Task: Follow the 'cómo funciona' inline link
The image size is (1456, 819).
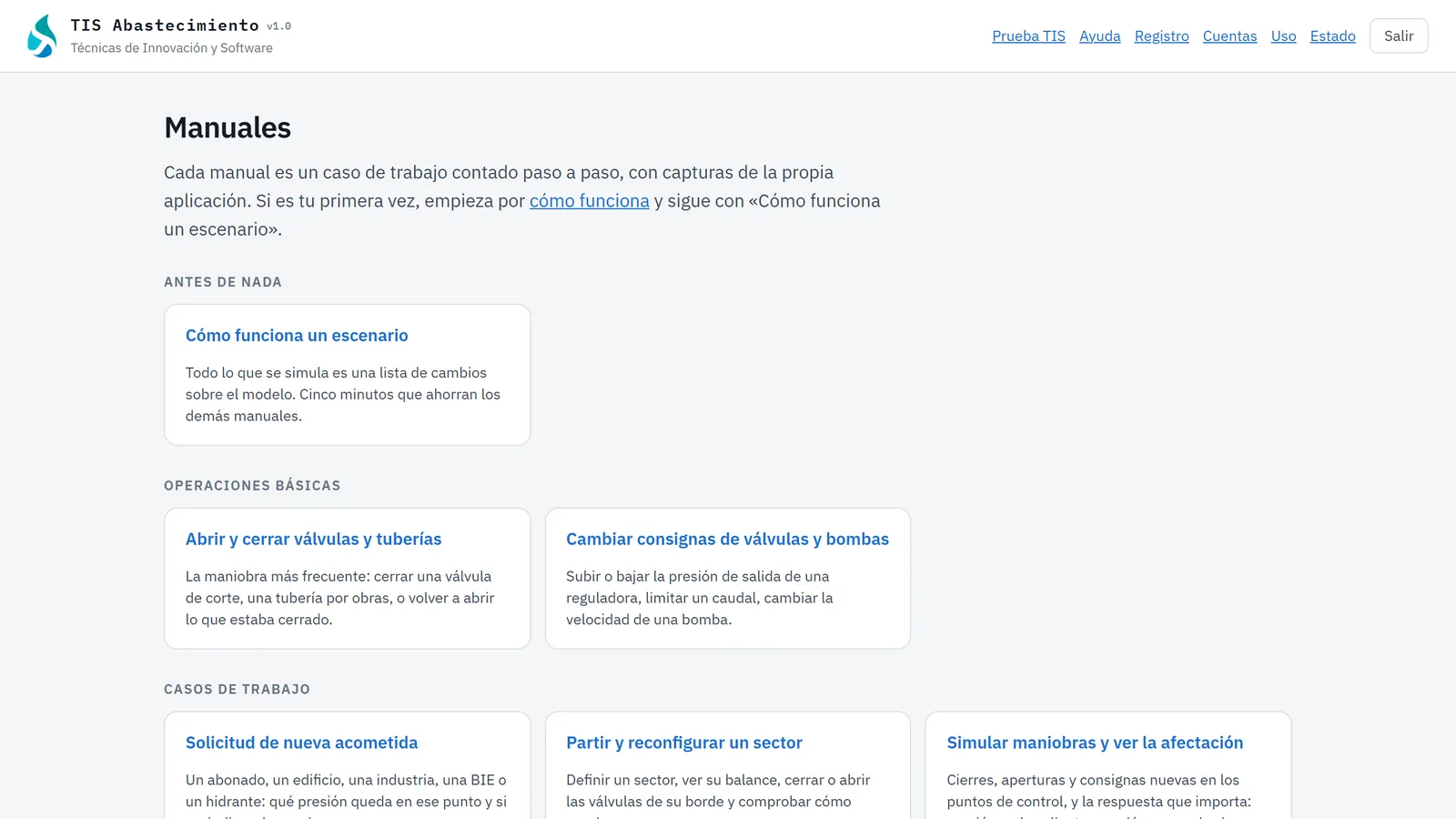Action: pyautogui.click(x=590, y=201)
